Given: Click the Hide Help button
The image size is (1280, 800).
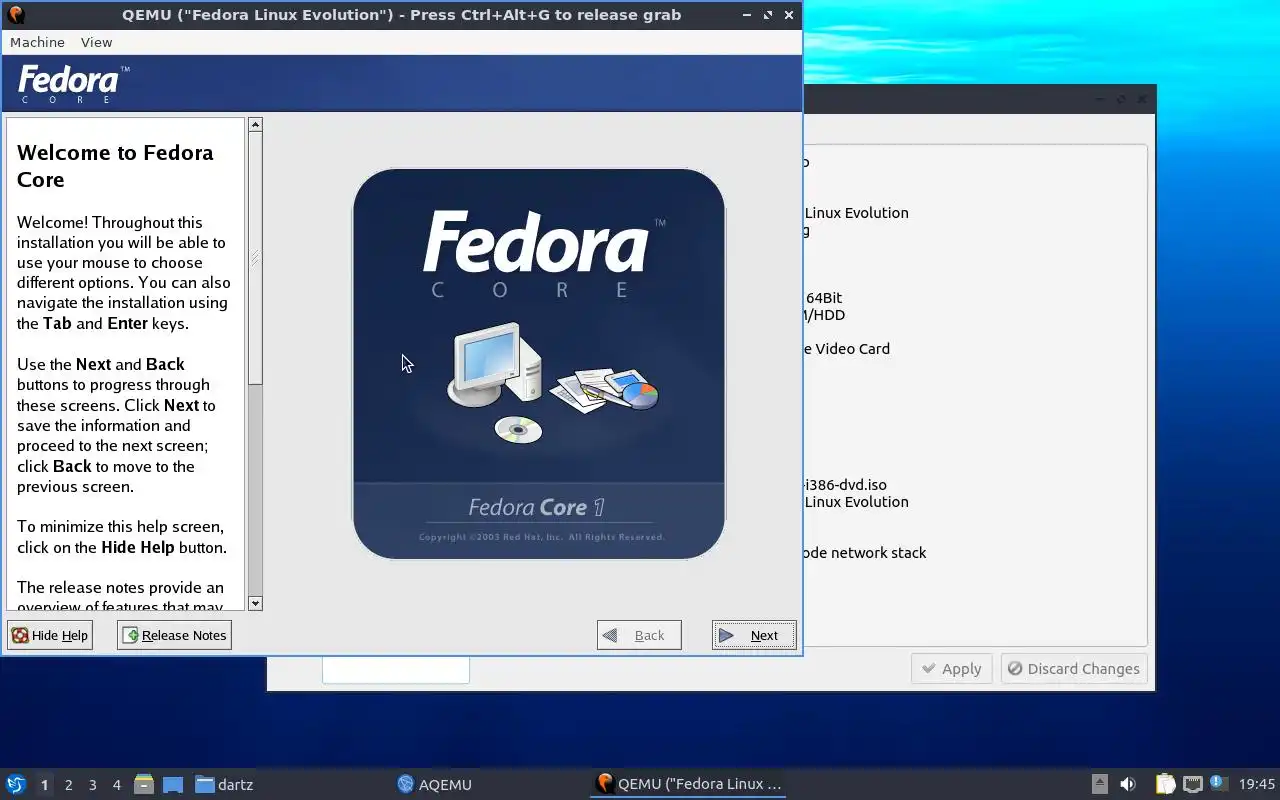Looking at the screenshot, I should [x=50, y=635].
